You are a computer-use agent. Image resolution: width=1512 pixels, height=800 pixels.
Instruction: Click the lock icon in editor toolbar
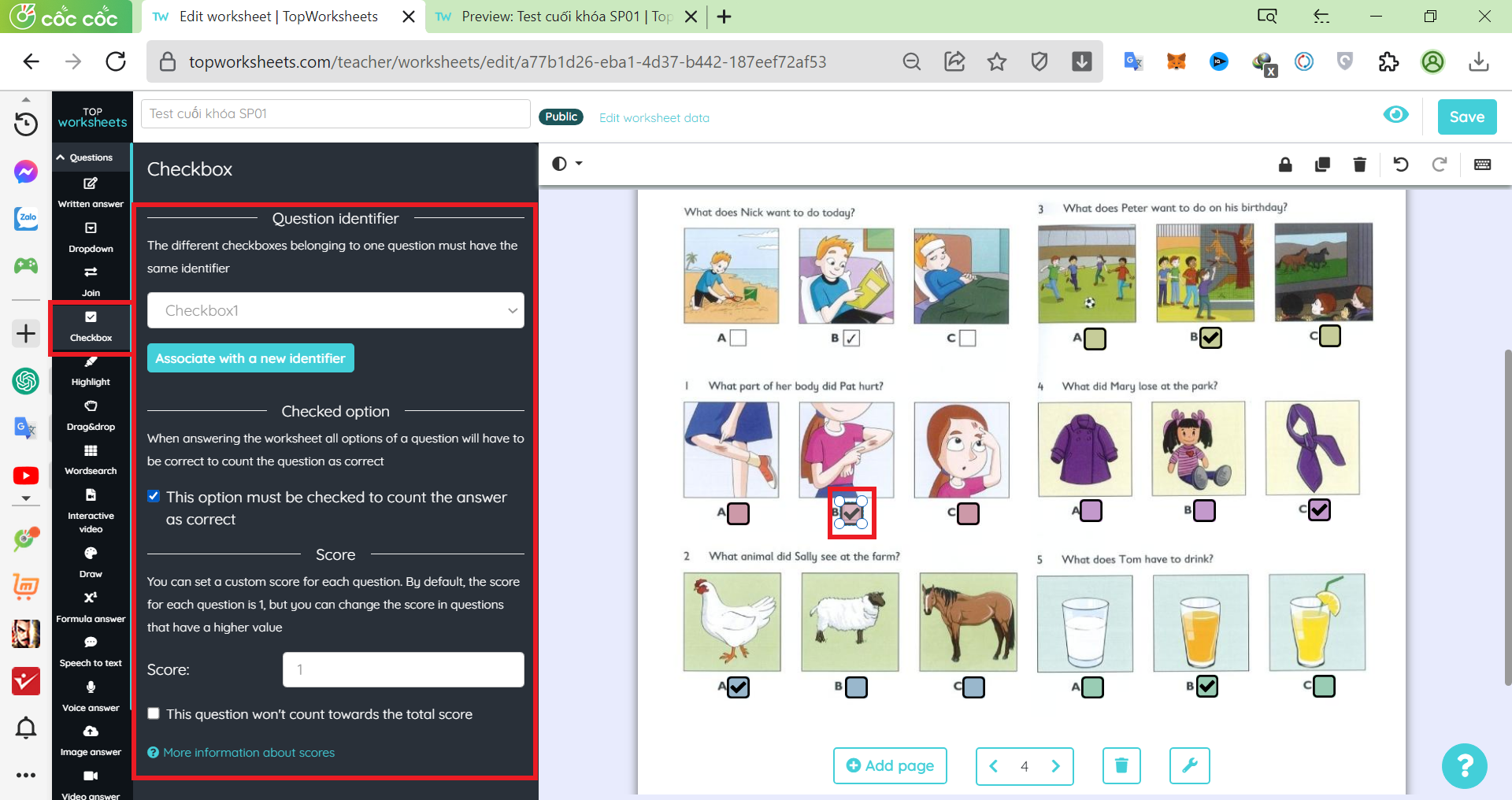coord(1285,165)
